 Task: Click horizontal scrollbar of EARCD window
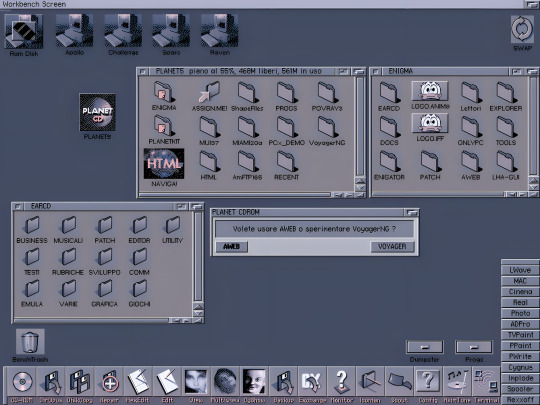[91, 321]
